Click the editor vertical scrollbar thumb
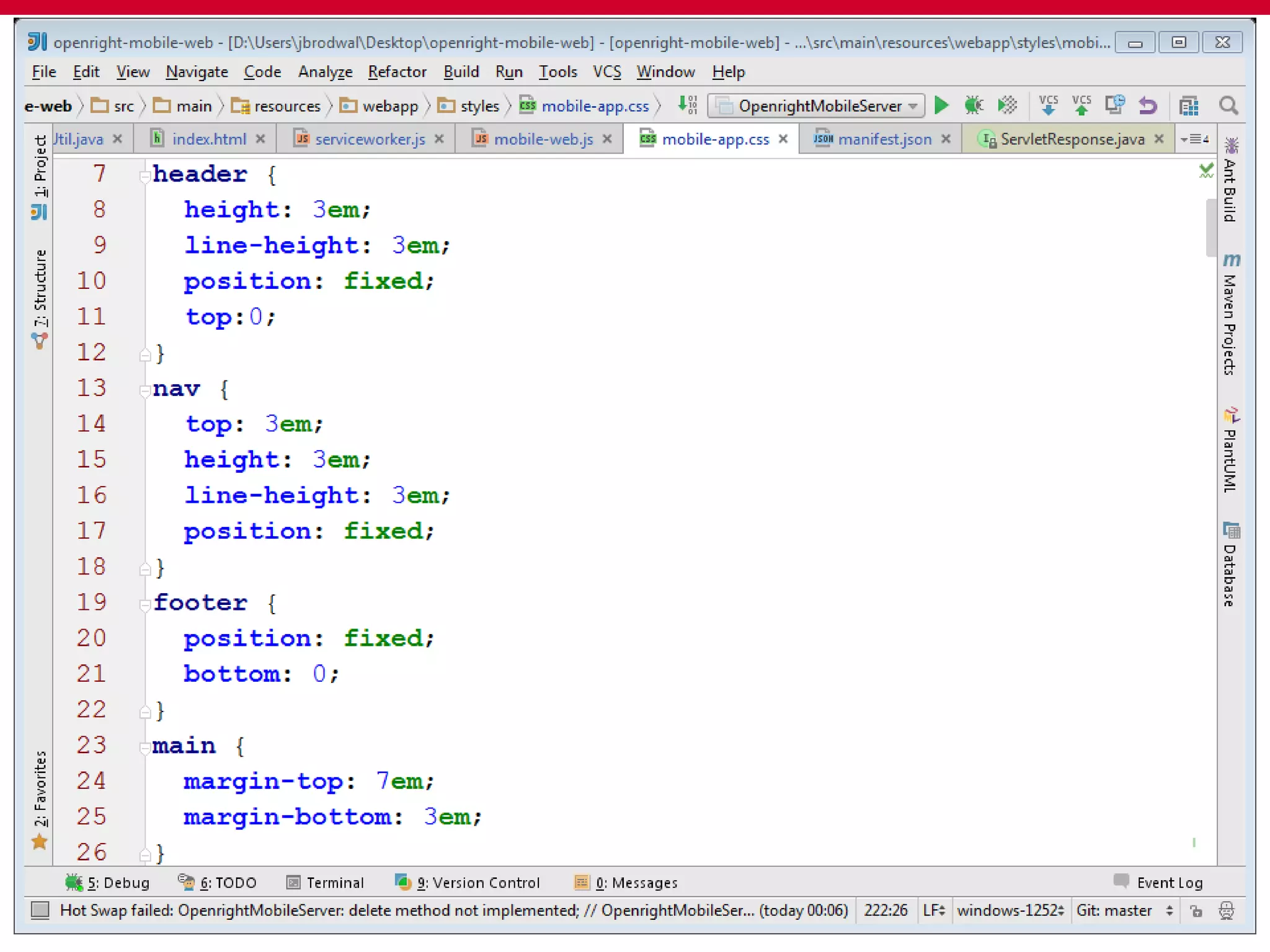 click(1210, 227)
